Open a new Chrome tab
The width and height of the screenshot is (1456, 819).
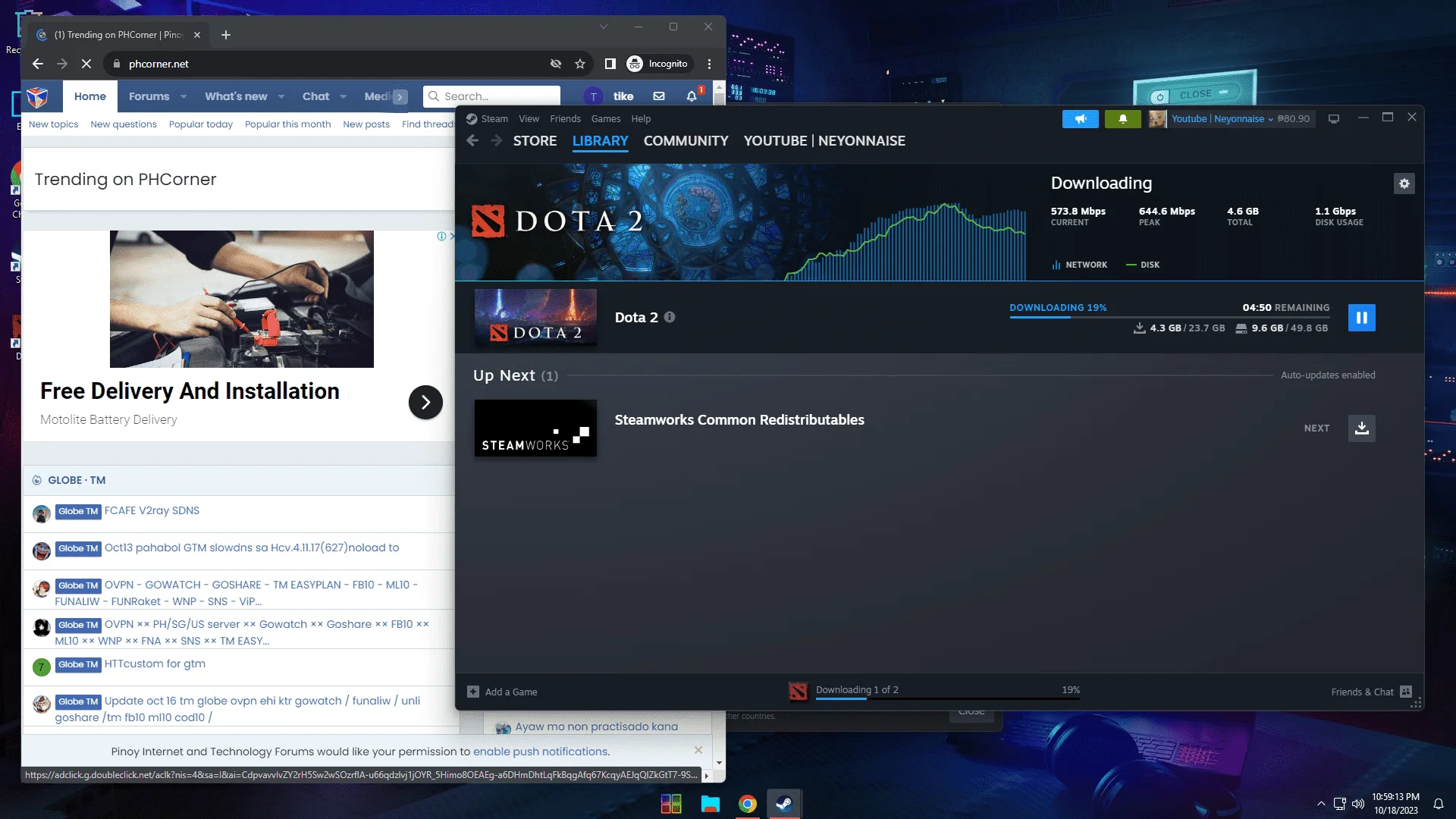click(x=225, y=35)
